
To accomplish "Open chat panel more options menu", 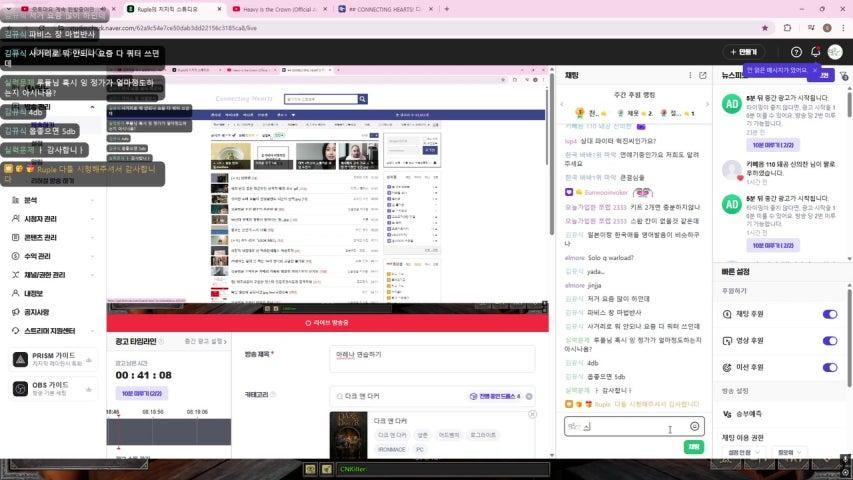I will (690, 75).
